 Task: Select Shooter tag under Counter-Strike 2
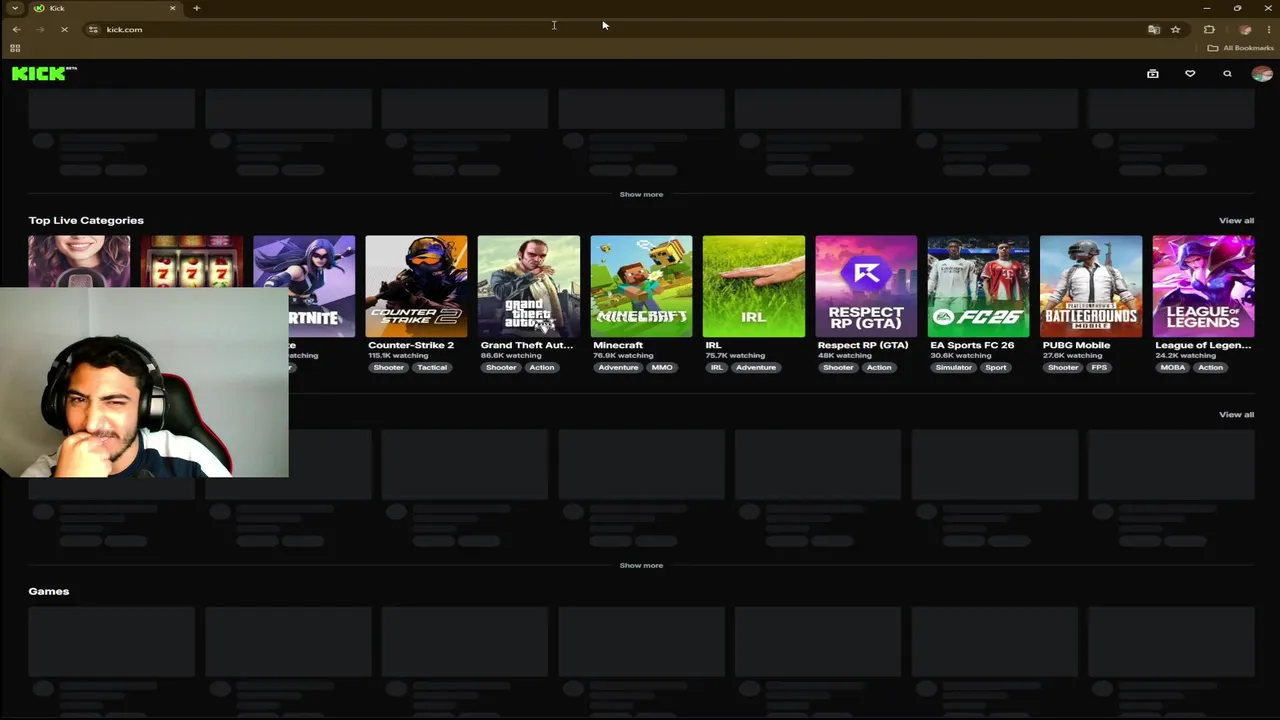(389, 367)
